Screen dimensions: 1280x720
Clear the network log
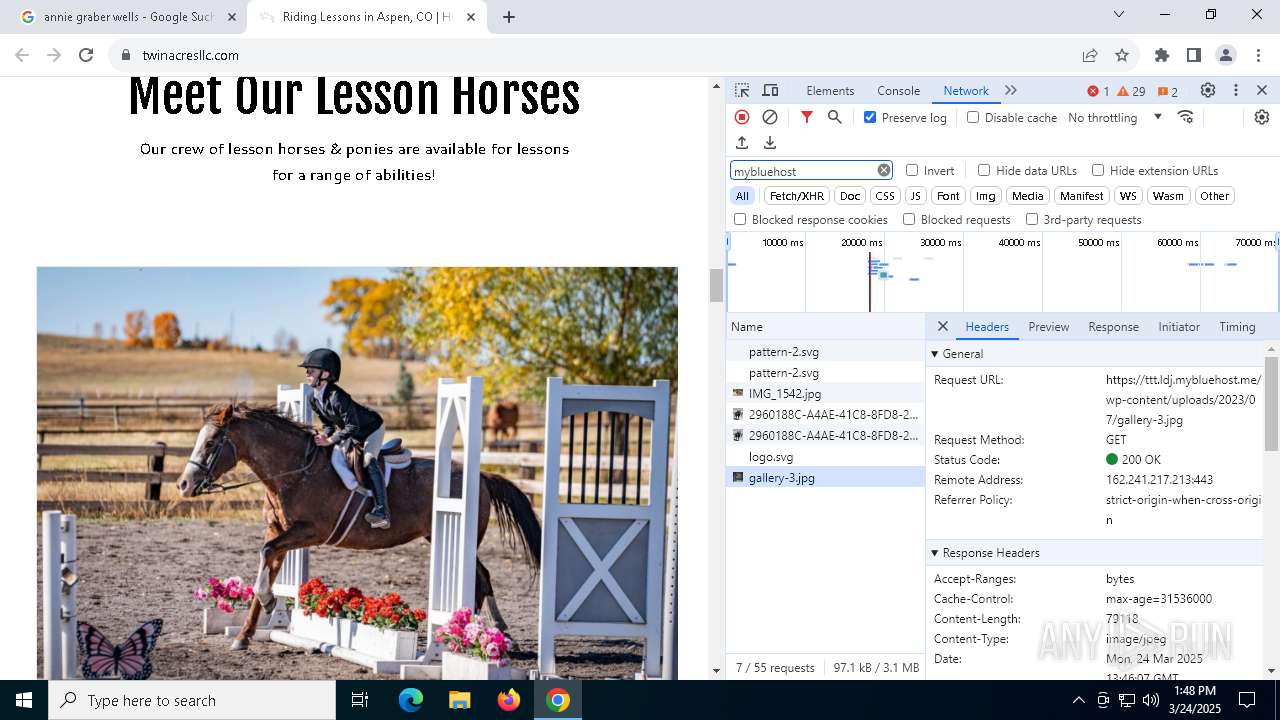tap(770, 117)
